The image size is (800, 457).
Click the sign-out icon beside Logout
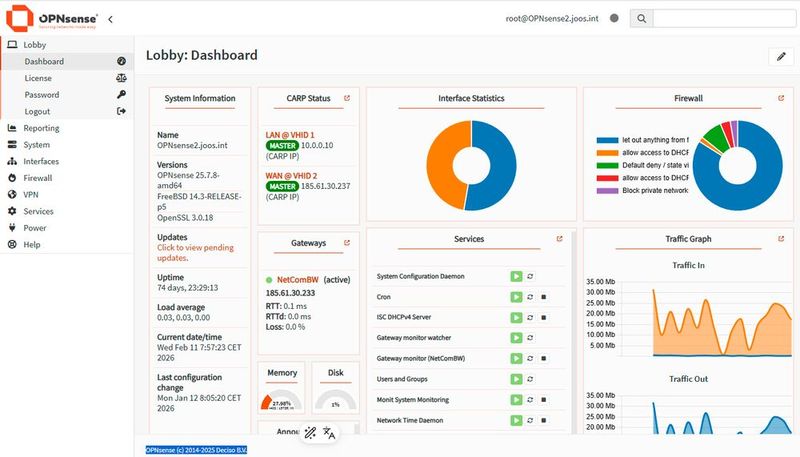(x=121, y=111)
